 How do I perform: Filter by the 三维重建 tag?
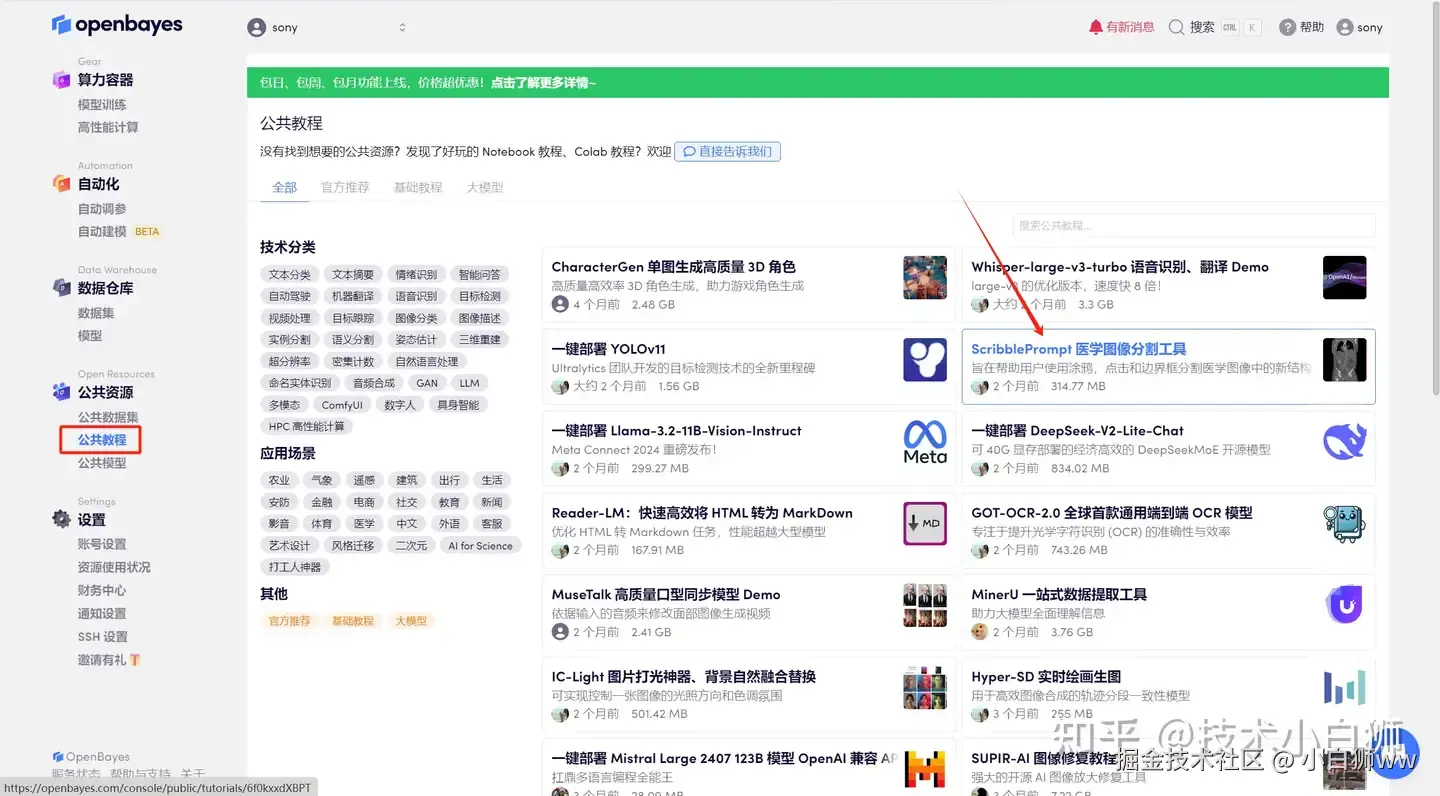click(480, 340)
